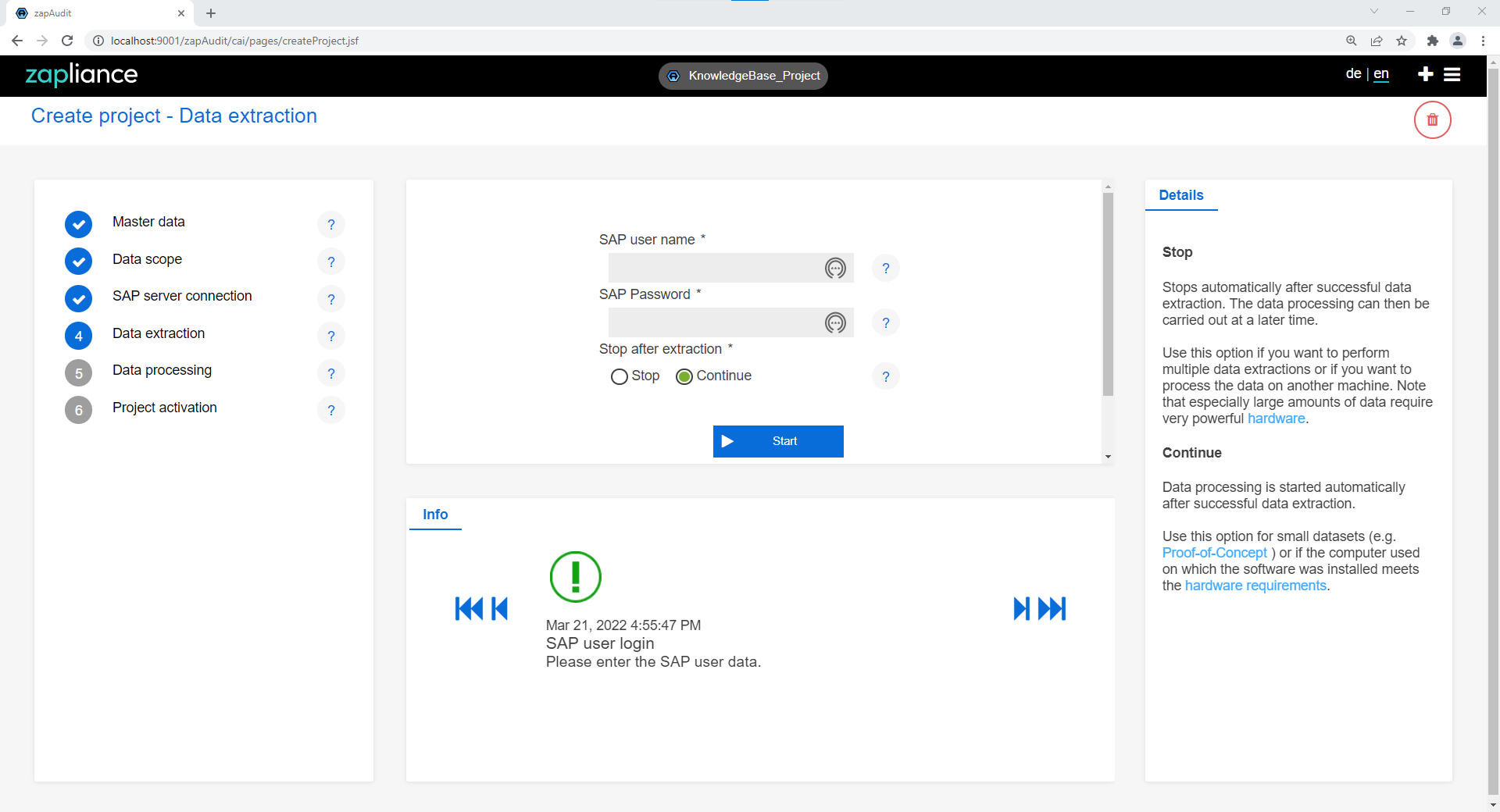Open browser profile avatar icon
This screenshot has width=1500, height=812.
[1458, 41]
